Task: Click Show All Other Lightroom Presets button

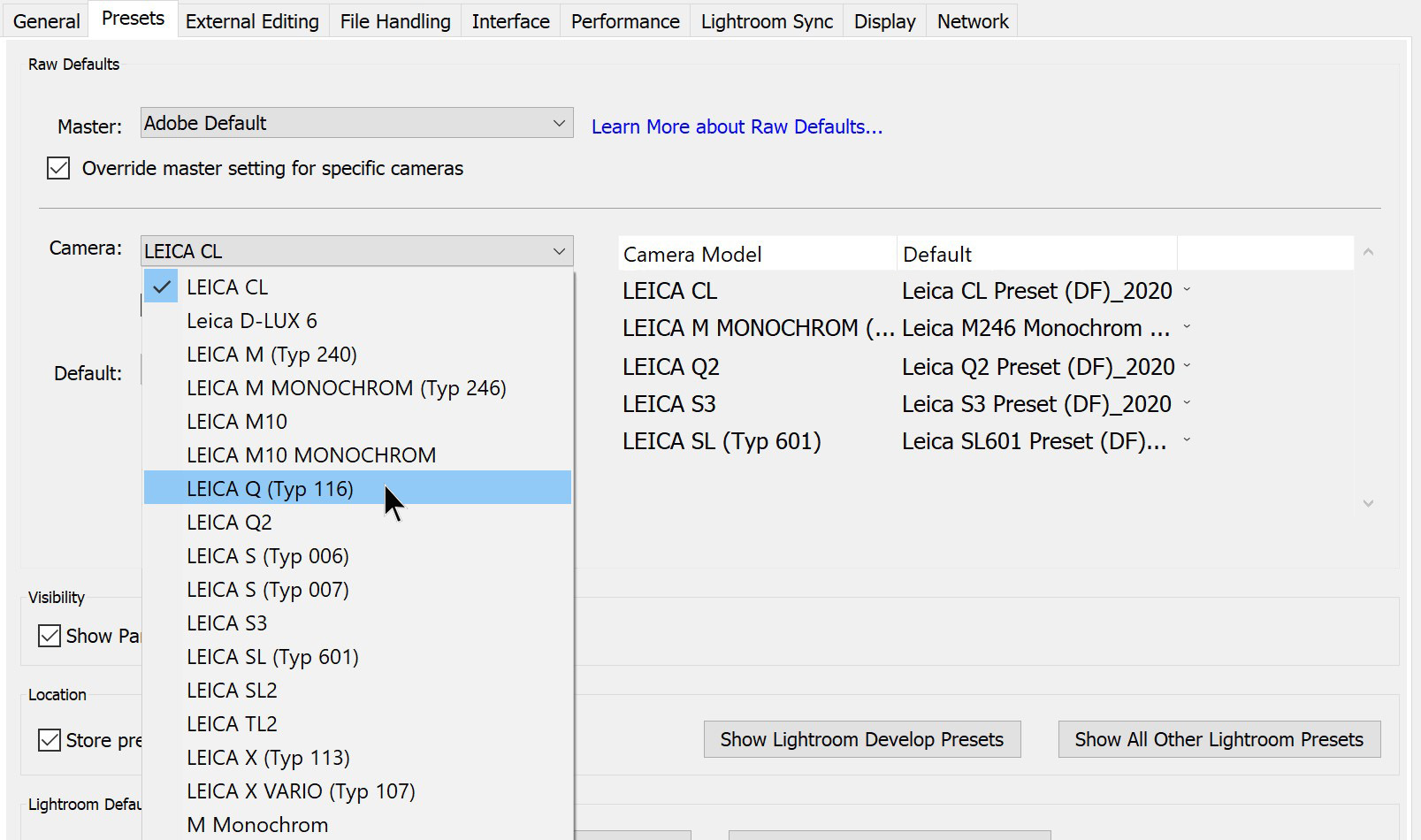Action: coord(1219,739)
